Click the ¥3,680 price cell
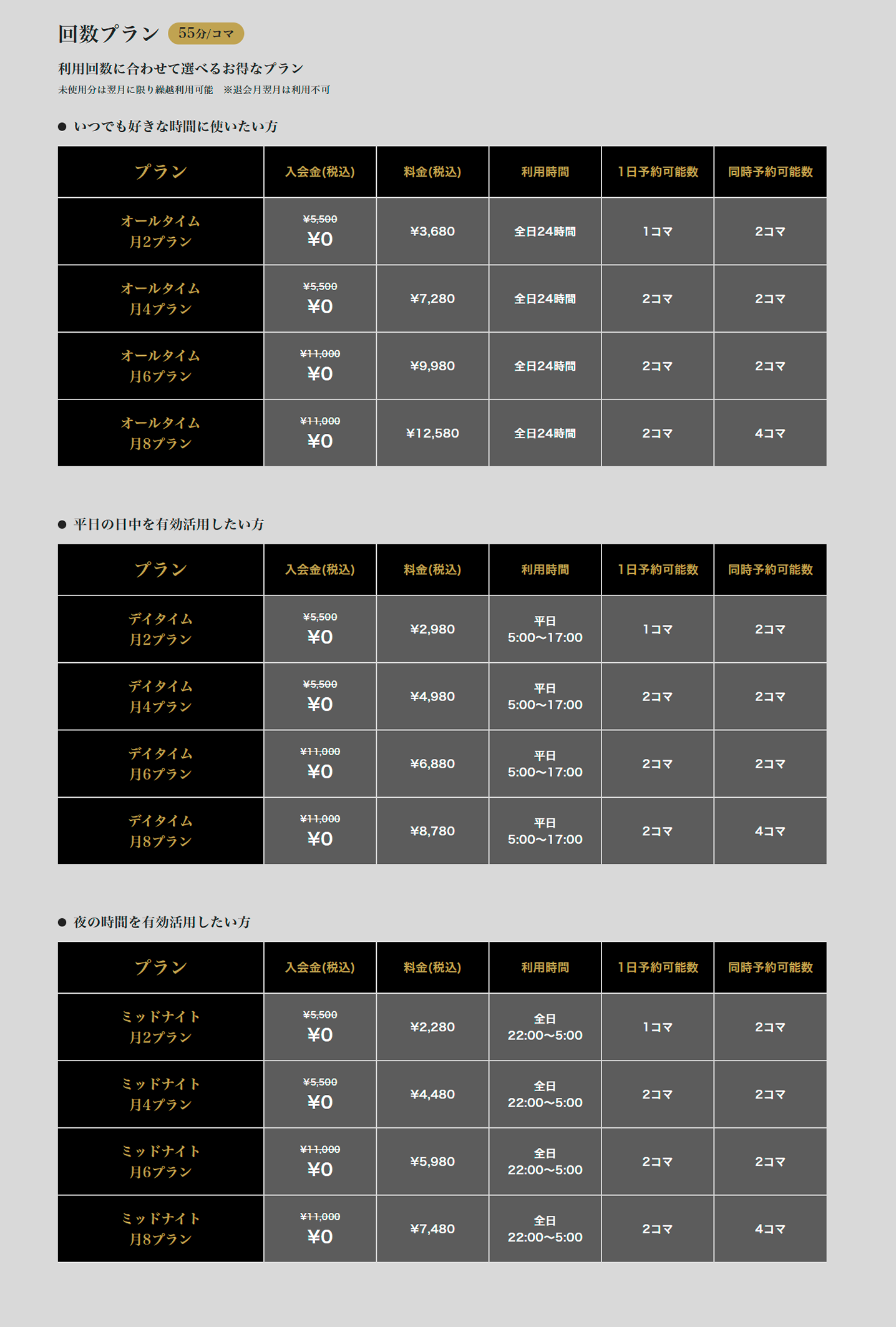This screenshot has height=1327, width=896. pos(432,232)
